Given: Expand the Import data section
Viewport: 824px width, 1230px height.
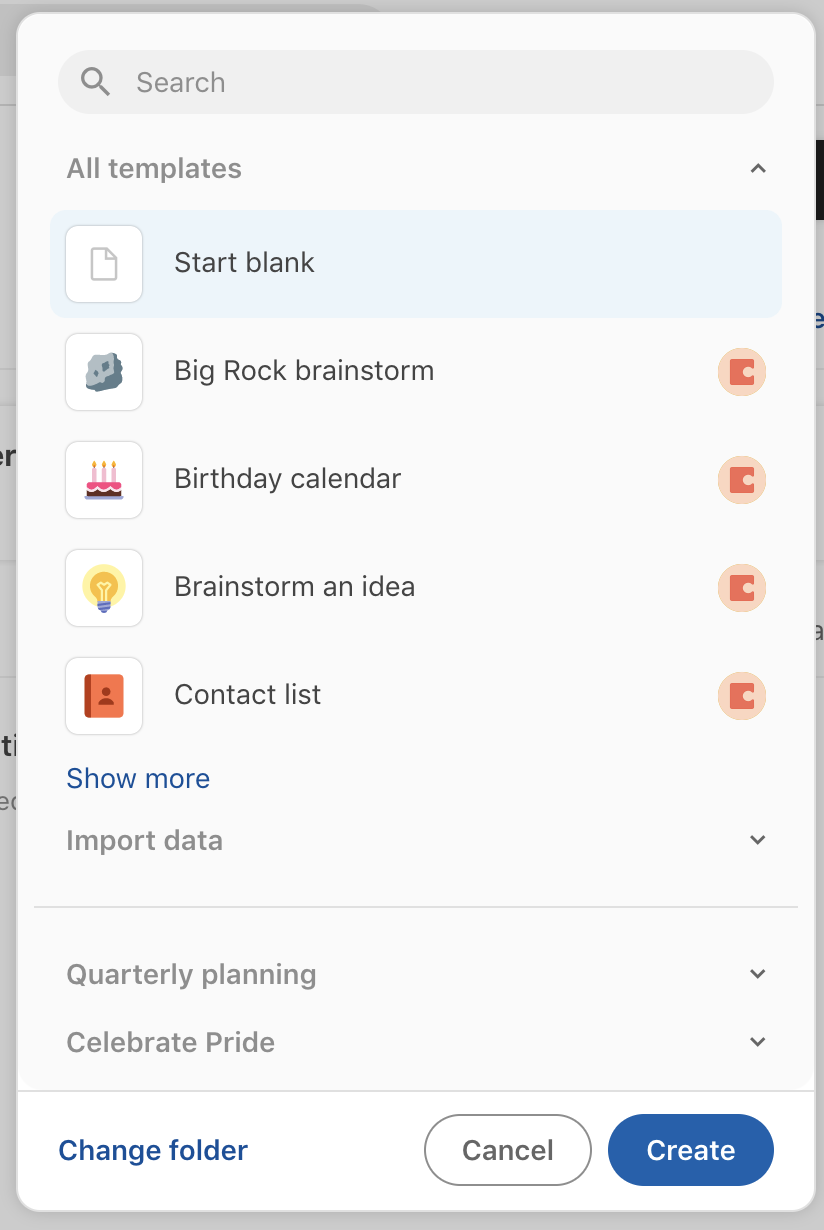Looking at the screenshot, I should (x=758, y=840).
